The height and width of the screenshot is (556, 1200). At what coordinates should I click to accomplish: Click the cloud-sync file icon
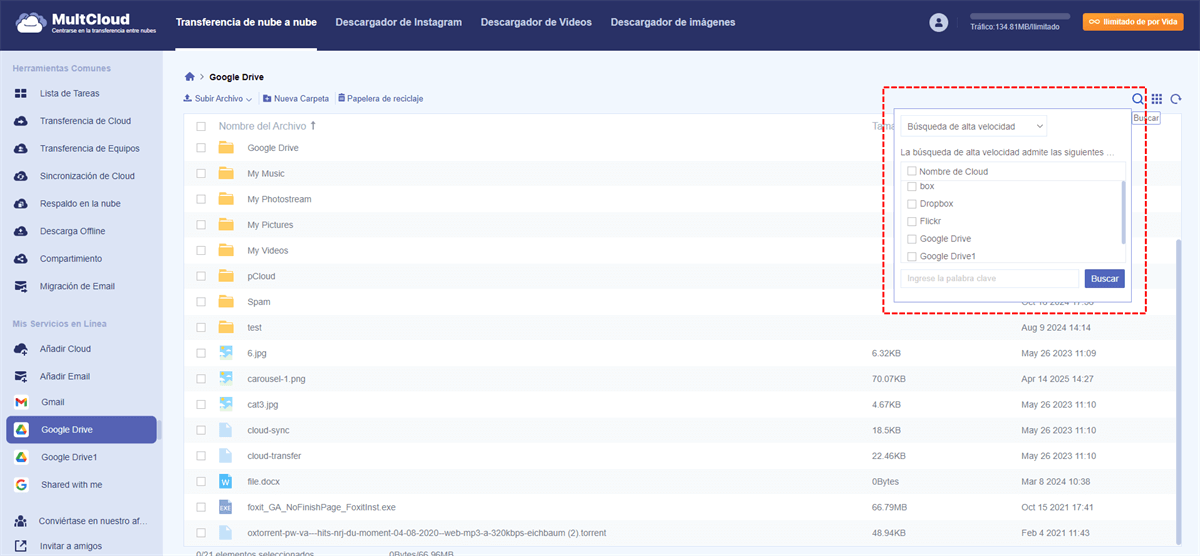pos(226,430)
